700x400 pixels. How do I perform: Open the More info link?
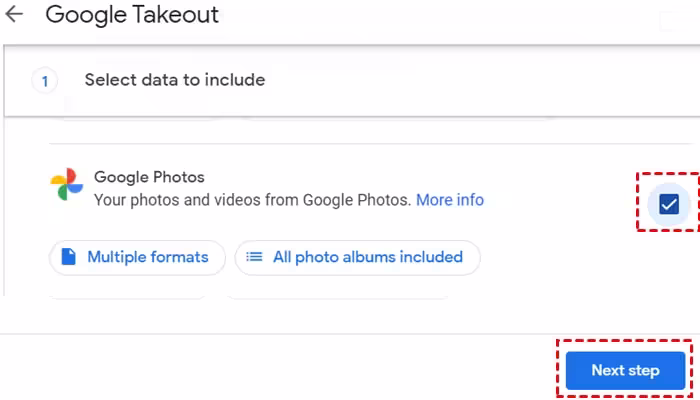click(450, 200)
